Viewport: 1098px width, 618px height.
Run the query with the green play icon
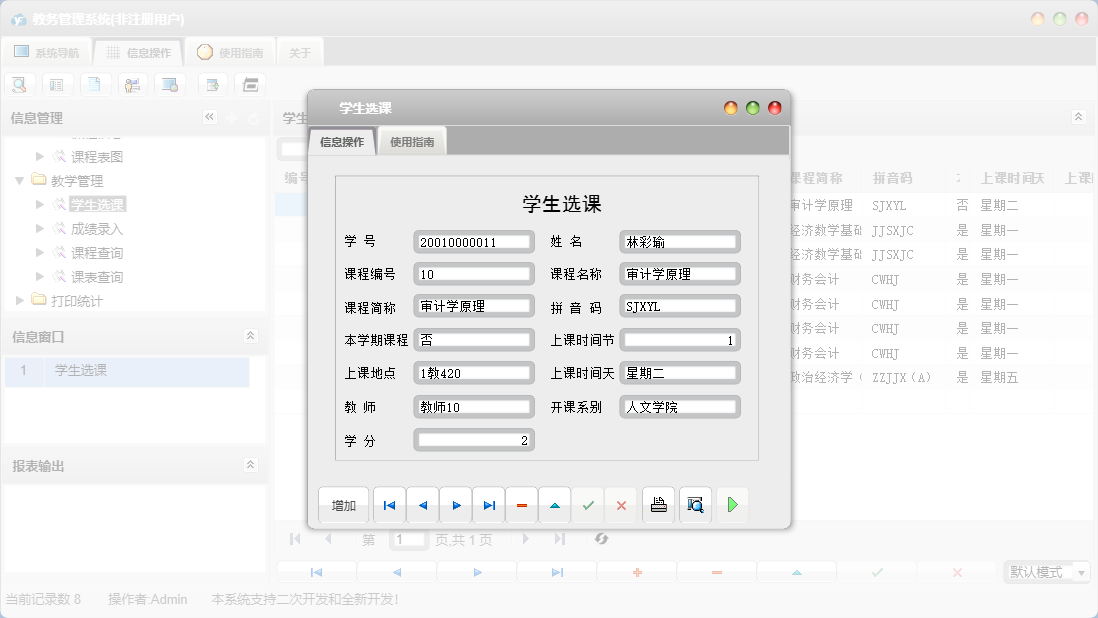[732, 505]
